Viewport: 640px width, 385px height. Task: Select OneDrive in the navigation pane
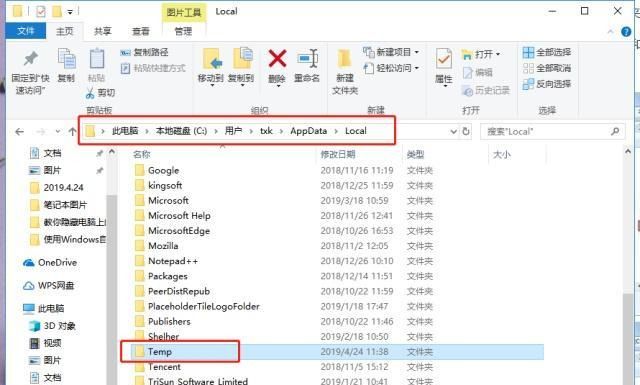coord(50,263)
